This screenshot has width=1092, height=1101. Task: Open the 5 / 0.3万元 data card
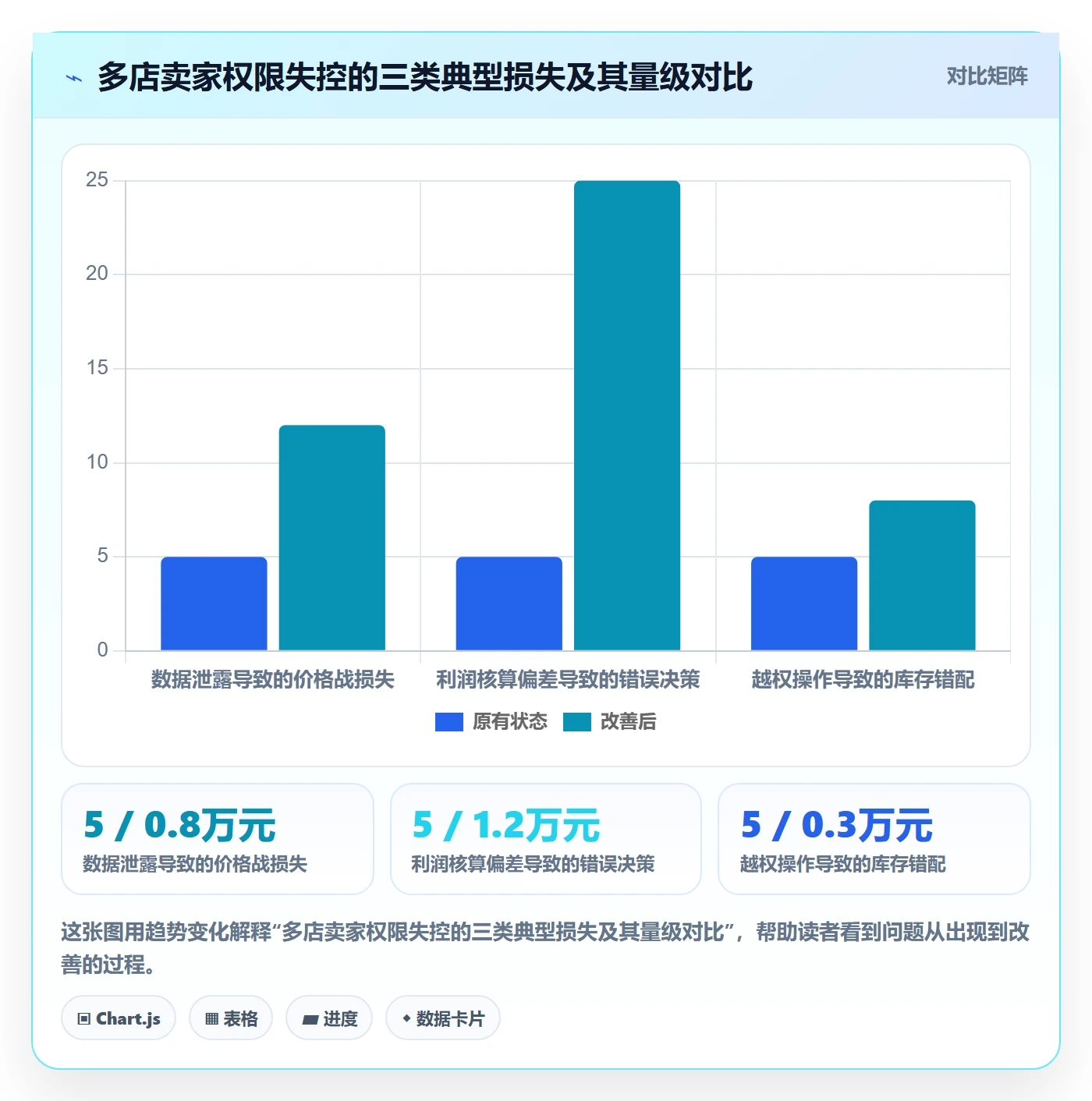874,839
